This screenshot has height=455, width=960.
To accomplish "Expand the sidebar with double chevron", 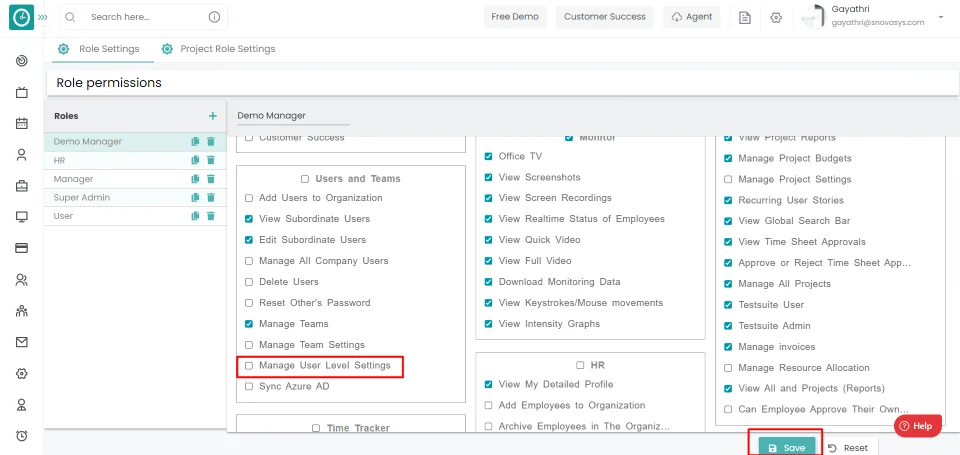I will pyautogui.click(x=43, y=17).
